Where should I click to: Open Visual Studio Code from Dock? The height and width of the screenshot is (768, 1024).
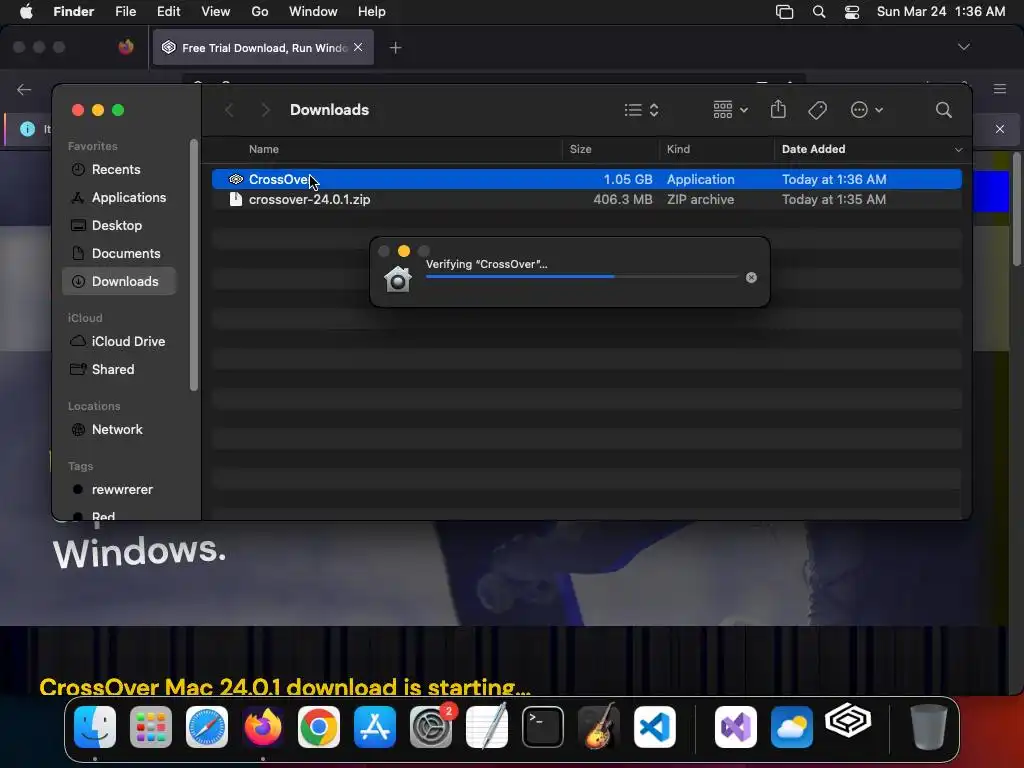tap(655, 727)
